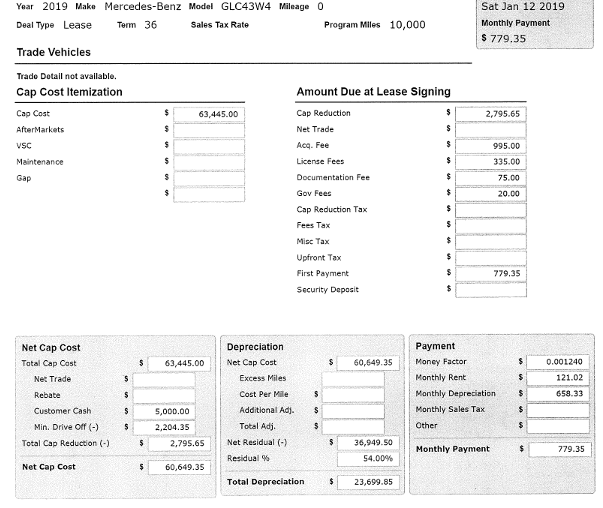Viewport: 603px width, 508px height.
Task: Click the Cap Cost field showing 63,445.00
Action: [209, 114]
